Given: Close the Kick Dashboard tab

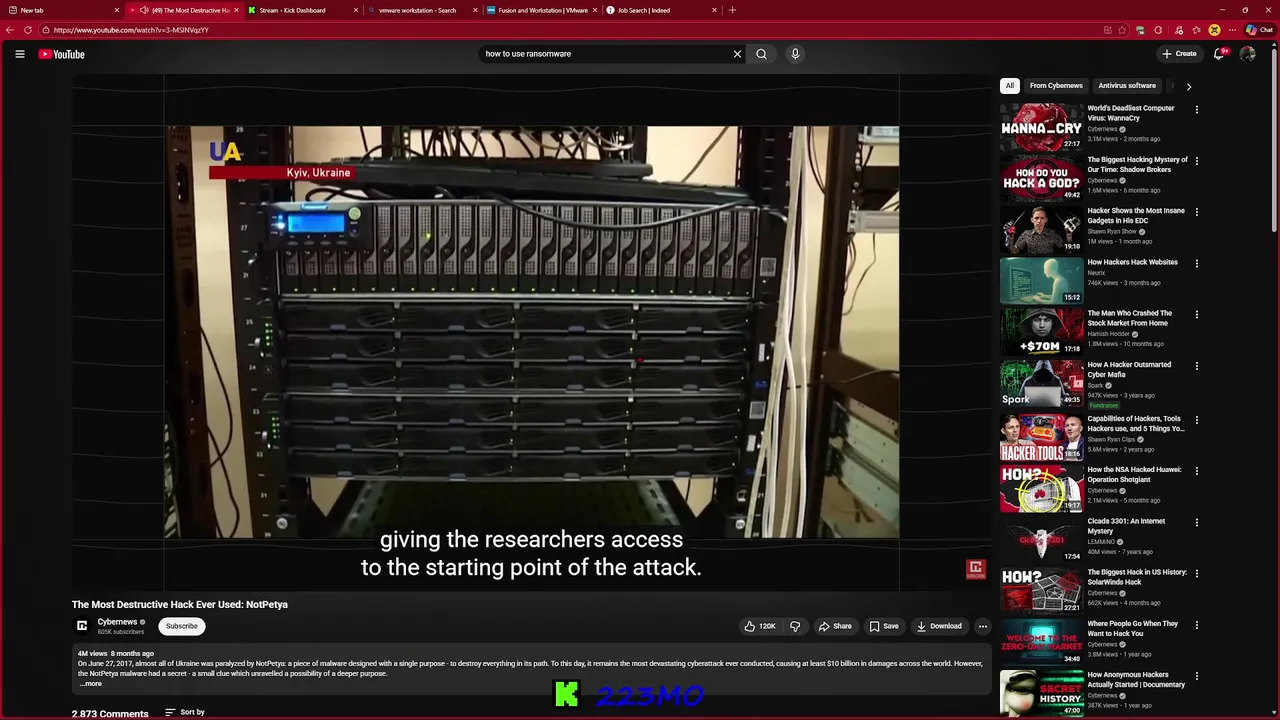Looking at the screenshot, I should pos(355,10).
